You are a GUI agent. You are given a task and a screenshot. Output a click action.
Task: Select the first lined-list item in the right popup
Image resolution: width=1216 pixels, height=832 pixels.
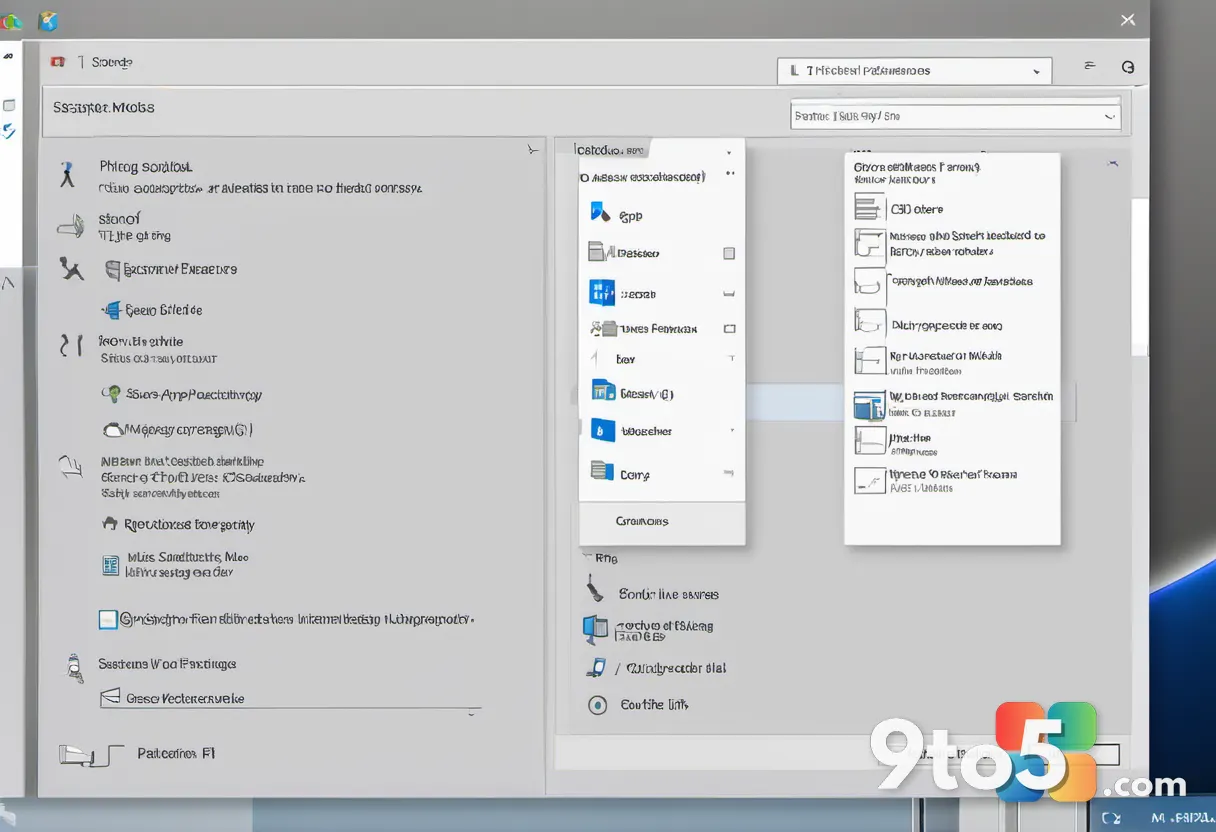point(869,207)
